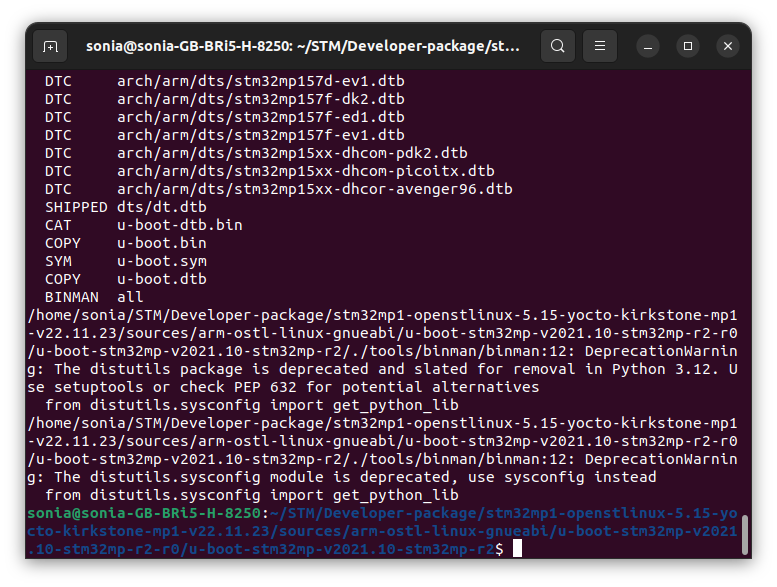Click the SHIPPED dts/dt.dtb line
The width and height of the screenshot is (777, 587).
126,207
